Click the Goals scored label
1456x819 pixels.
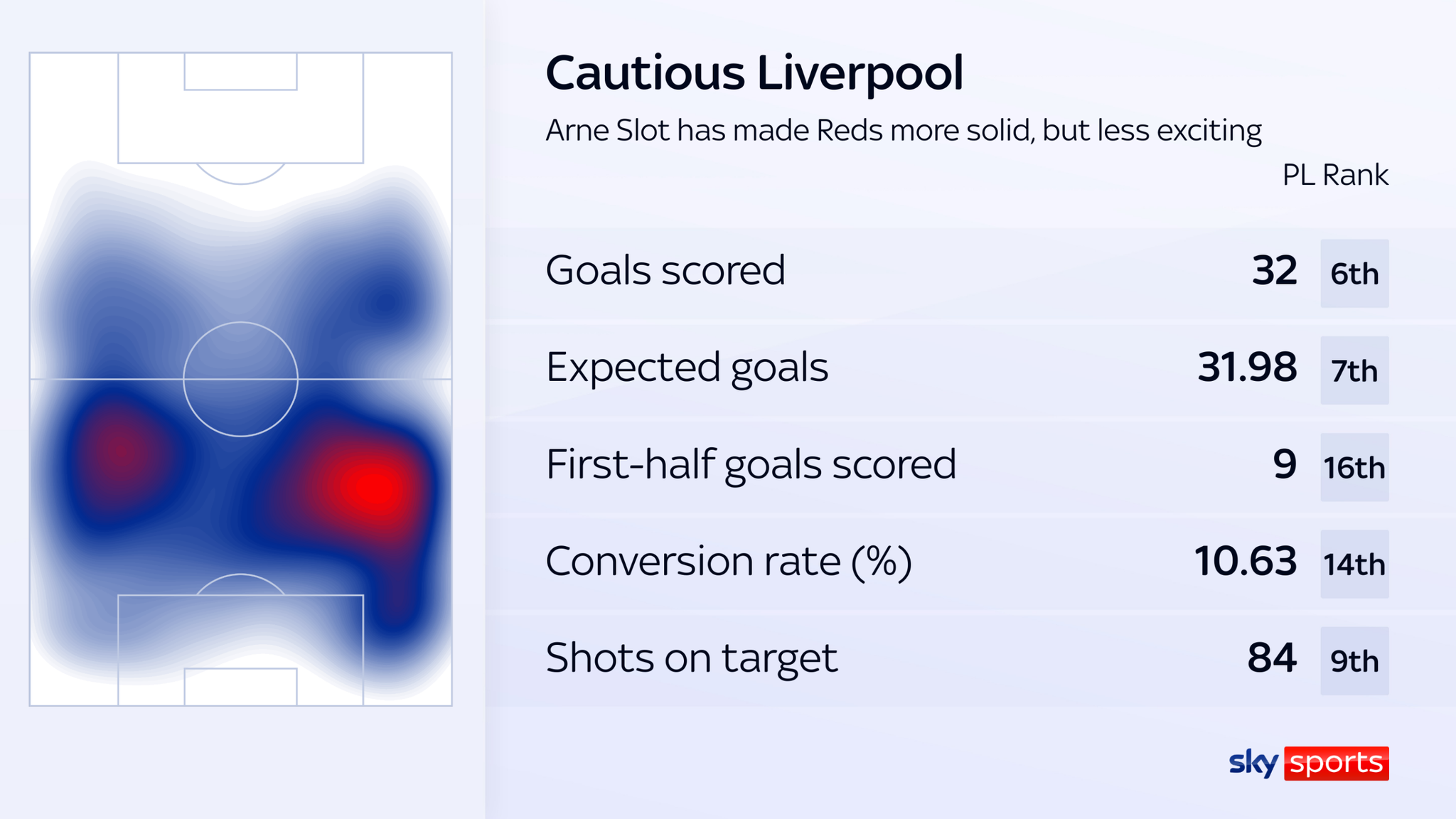(x=665, y=270)
